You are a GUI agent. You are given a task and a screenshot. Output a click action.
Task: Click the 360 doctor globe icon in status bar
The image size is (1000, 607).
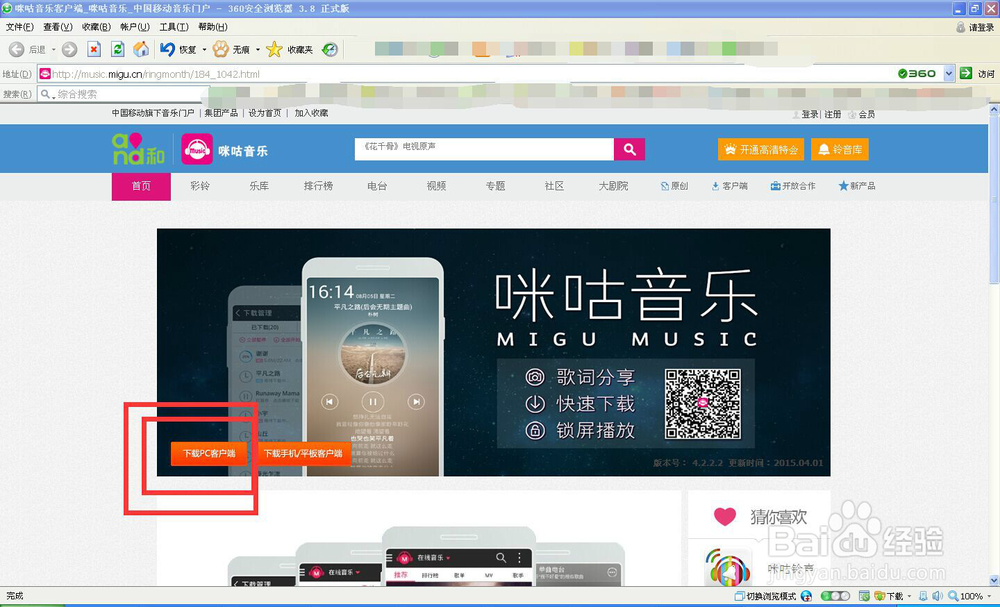pos(806,596)
